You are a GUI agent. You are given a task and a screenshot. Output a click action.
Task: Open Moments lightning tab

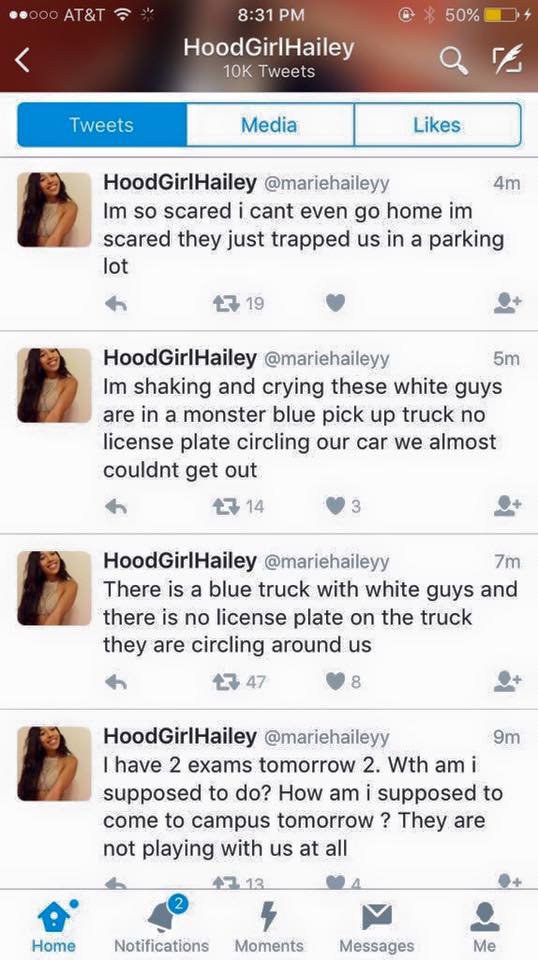[269, 924]
